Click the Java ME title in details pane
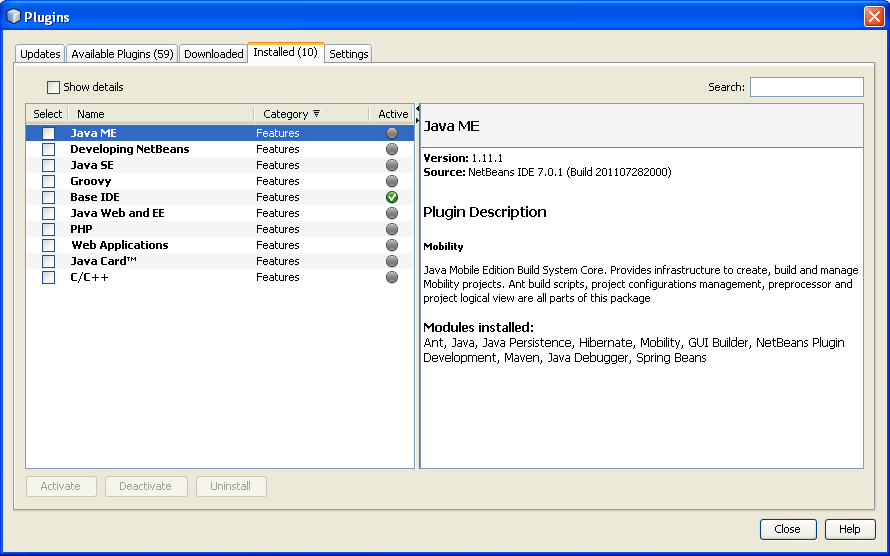The image size is (890, 556). [x=451, y=126]
